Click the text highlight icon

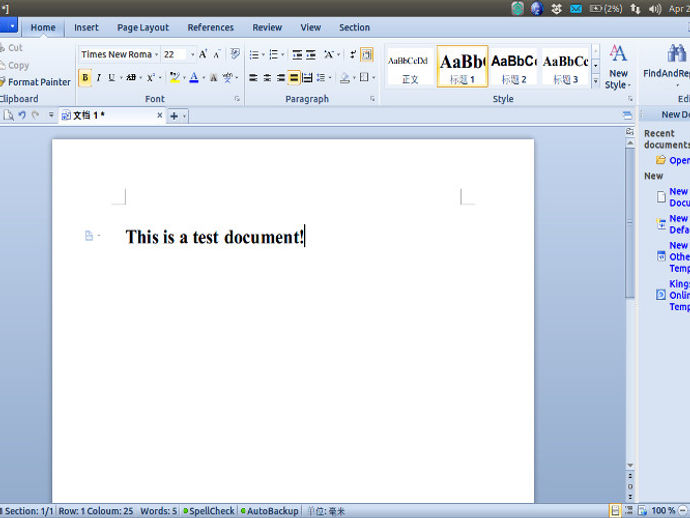175,78
